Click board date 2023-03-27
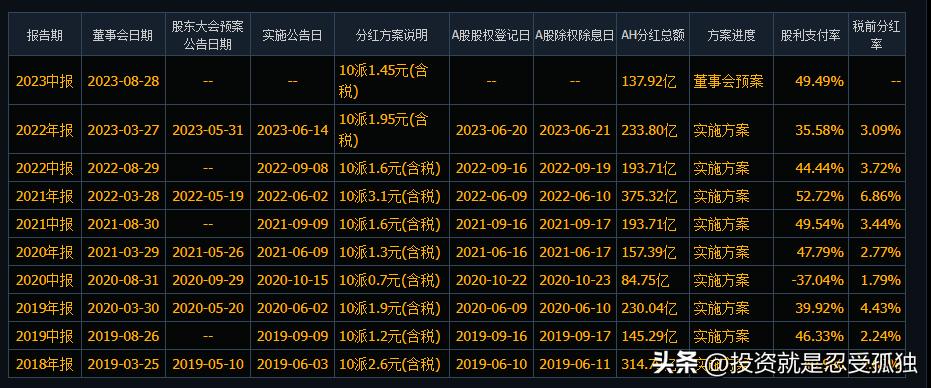 tap(123, 130)
